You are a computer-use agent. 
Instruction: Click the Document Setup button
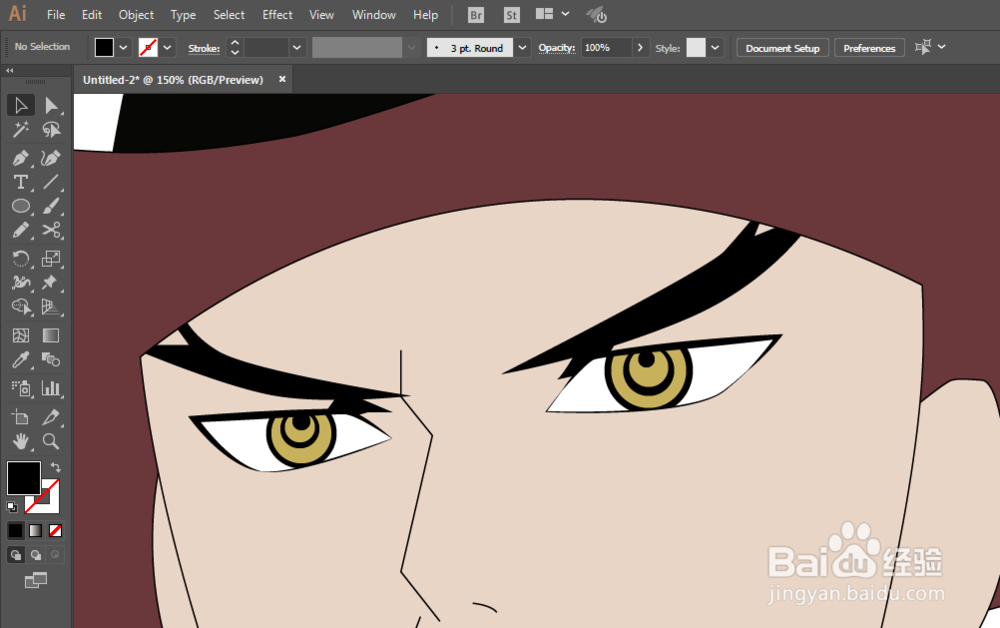click(x=783, y=48)
